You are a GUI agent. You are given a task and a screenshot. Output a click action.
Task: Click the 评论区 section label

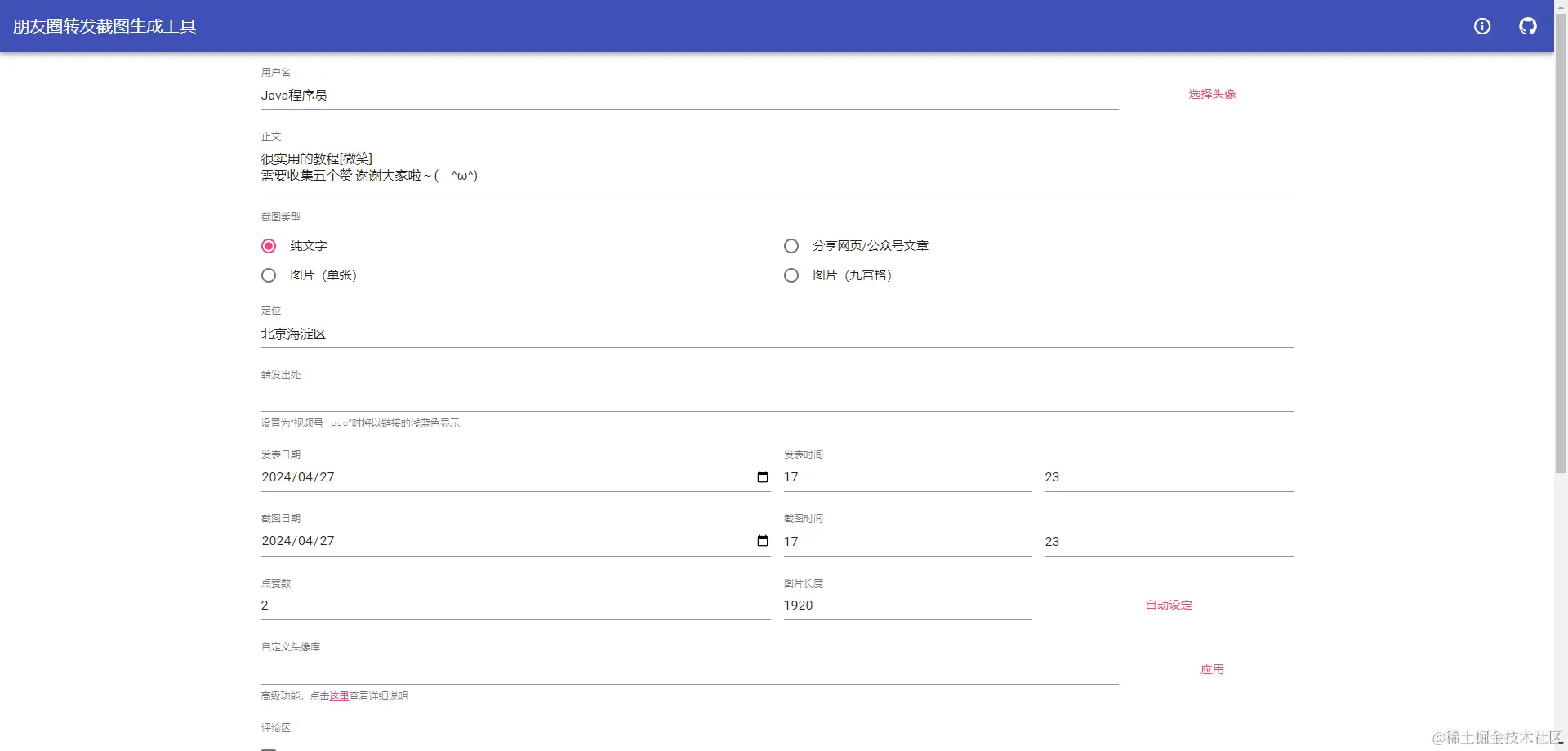(x=276, y=728)
